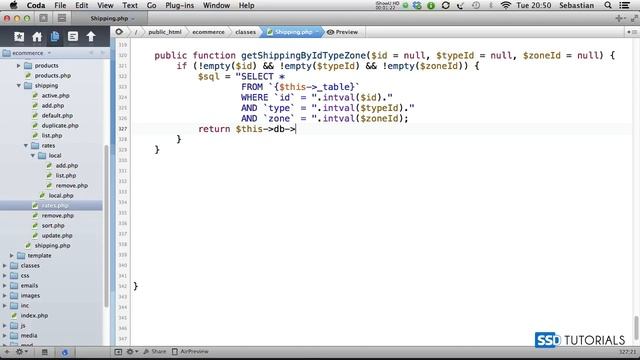
Task: Click the sync circular arrows menu bar icon
Action: click(445, 5)
